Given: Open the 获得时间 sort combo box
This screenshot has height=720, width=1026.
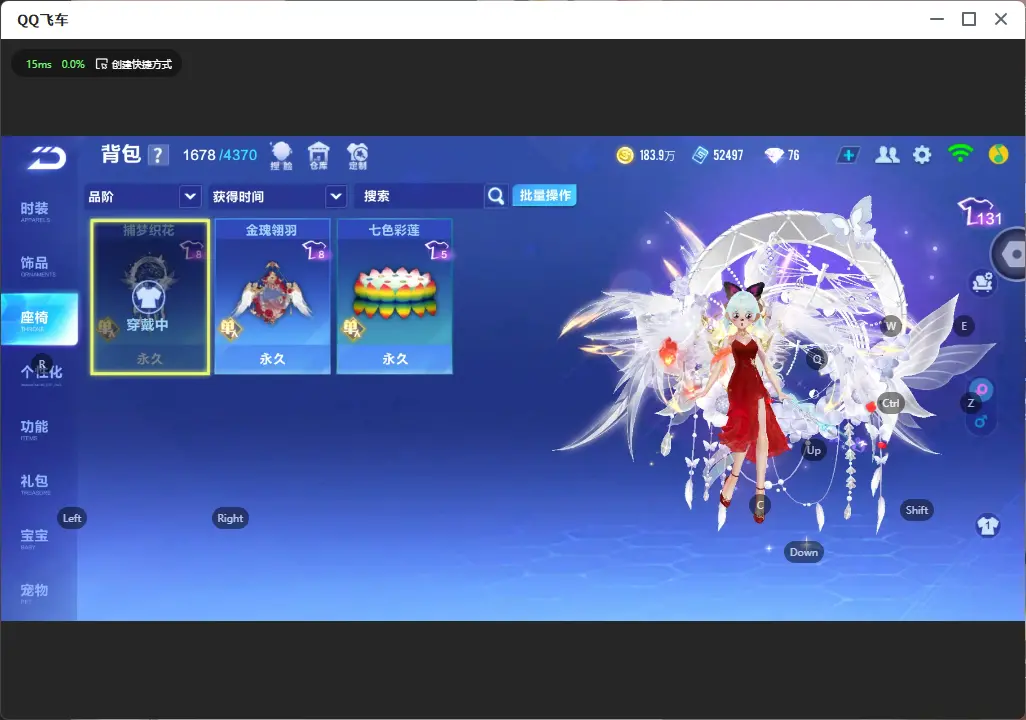Looking at the screenshot, I should click(x=277, y=196).
